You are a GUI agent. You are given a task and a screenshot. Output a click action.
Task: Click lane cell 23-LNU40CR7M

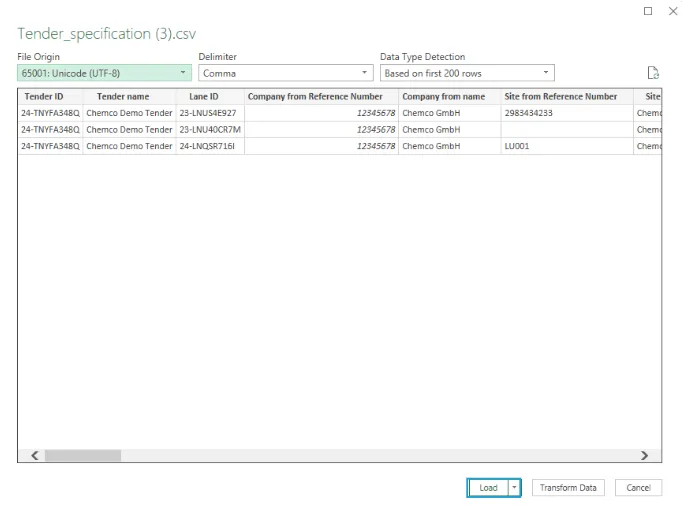point(210,130)
